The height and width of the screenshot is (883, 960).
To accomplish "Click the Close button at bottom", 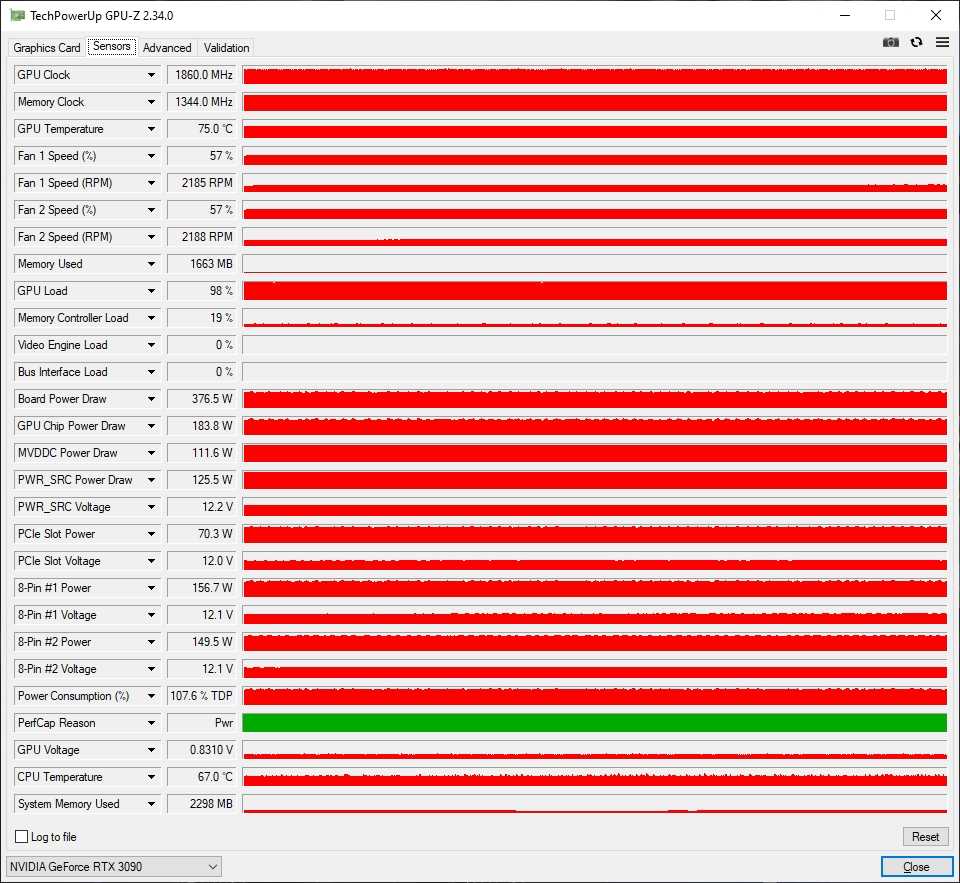I will 916,866.
